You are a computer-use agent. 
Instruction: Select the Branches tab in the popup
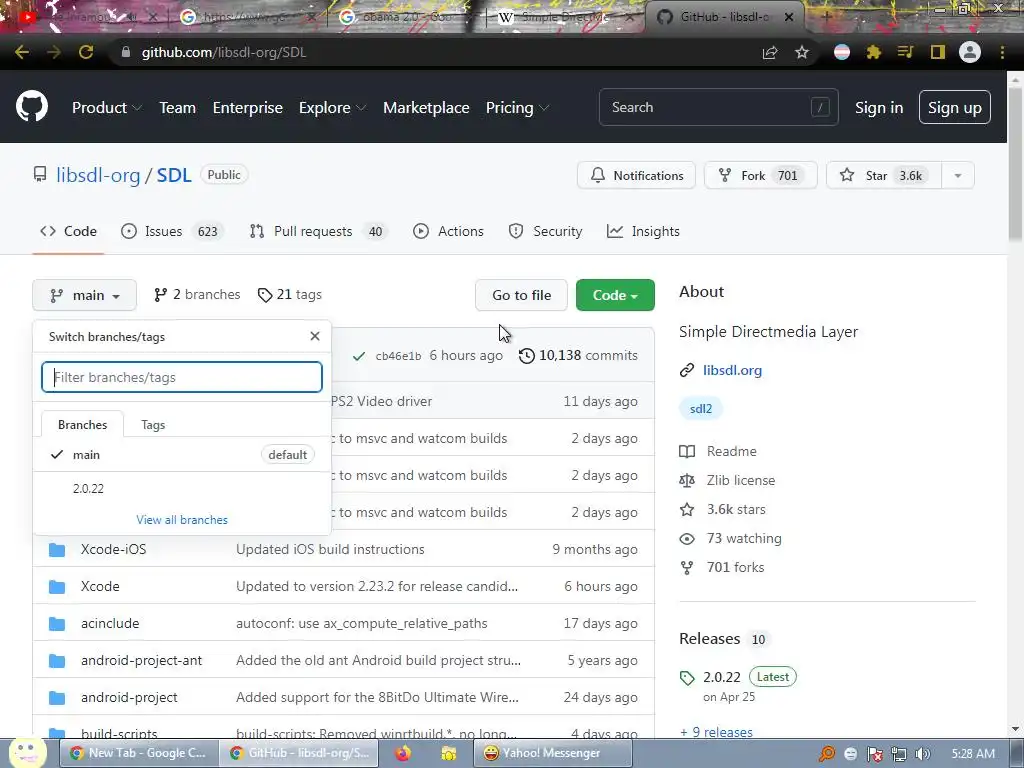[x=82, y=424]
